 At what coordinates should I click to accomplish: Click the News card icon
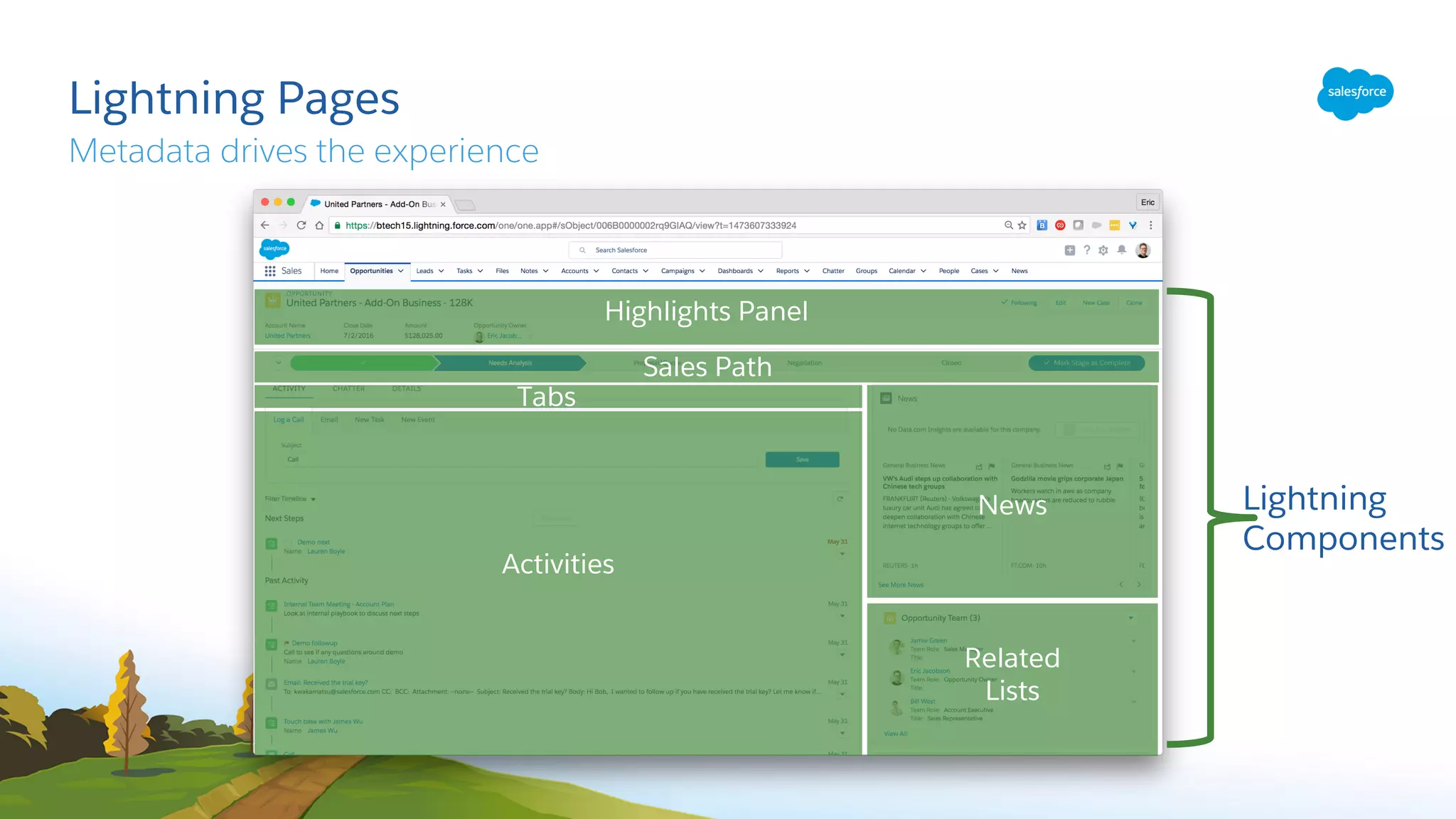click(x=887, y=398)
